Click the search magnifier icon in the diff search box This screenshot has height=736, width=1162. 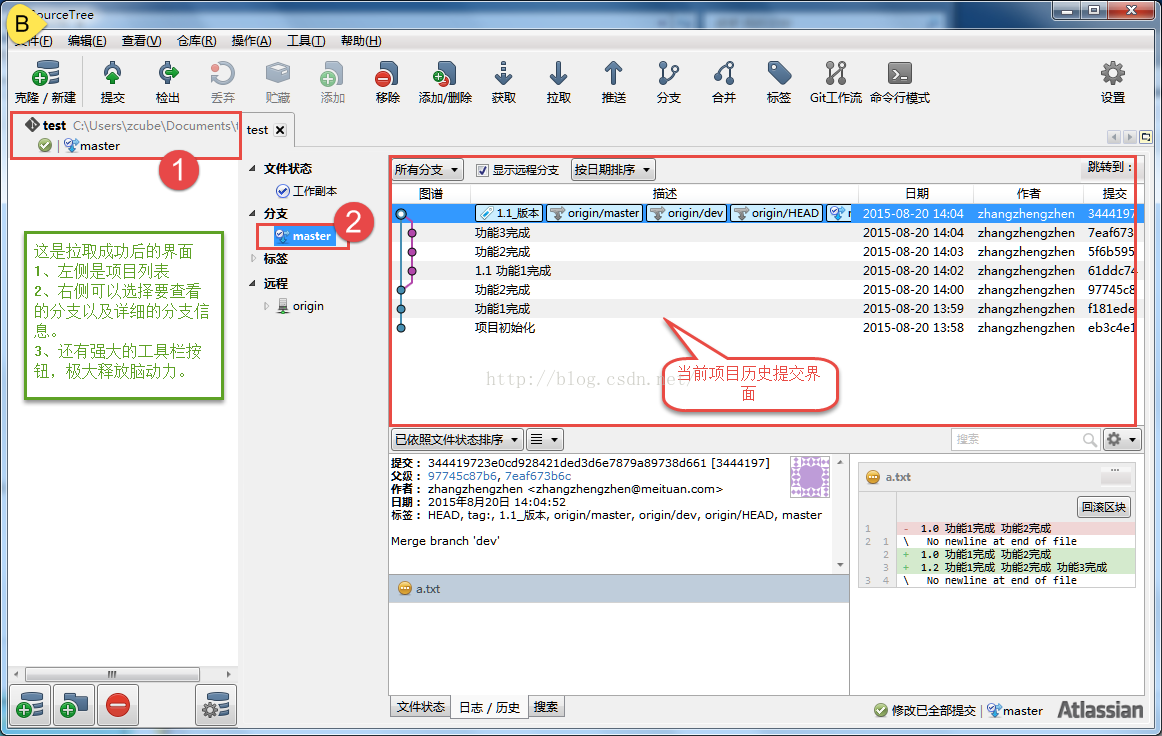tap(1089, 440)
